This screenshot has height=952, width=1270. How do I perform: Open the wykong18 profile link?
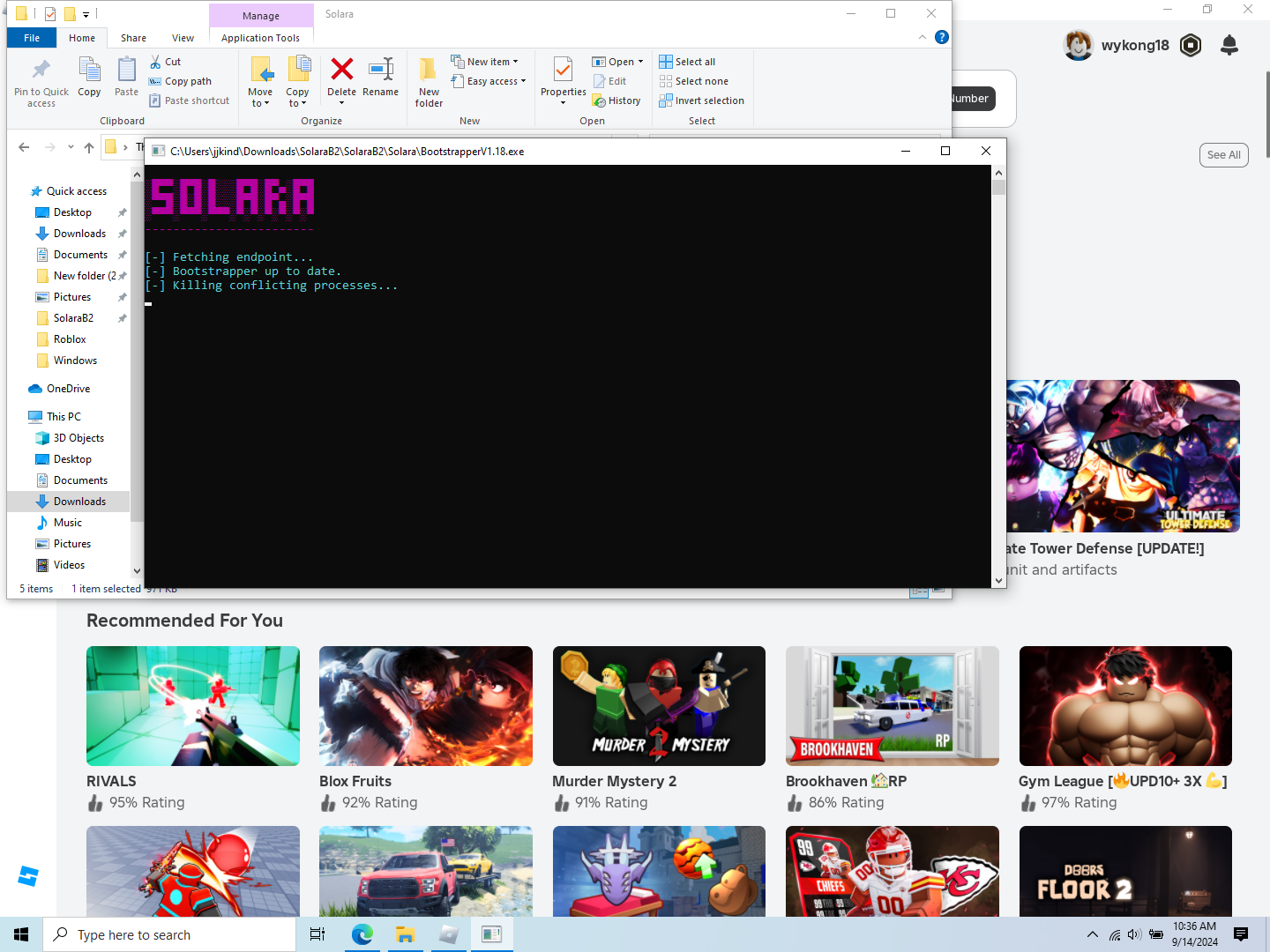click(x=1135, y=45)
